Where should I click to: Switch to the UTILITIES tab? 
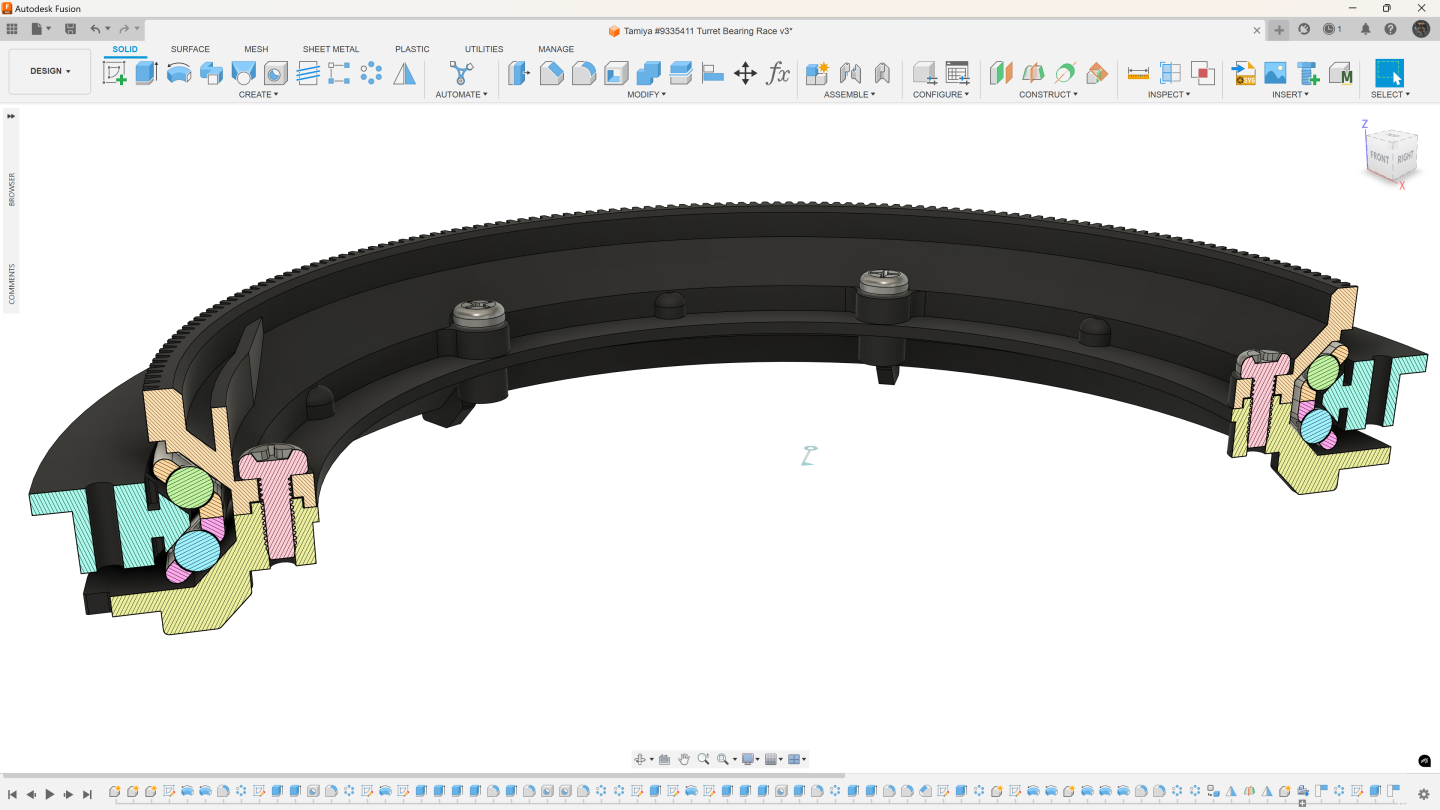(484, 49)
